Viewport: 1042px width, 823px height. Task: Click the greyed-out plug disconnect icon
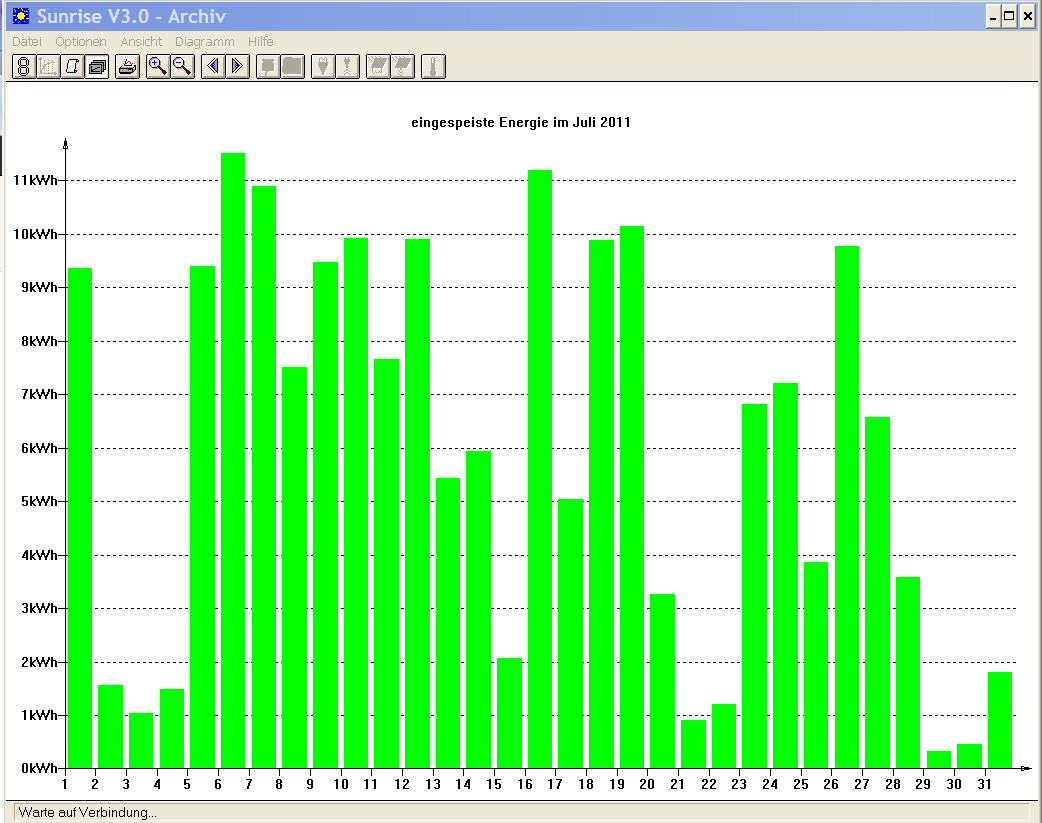[x=348, y=66]
